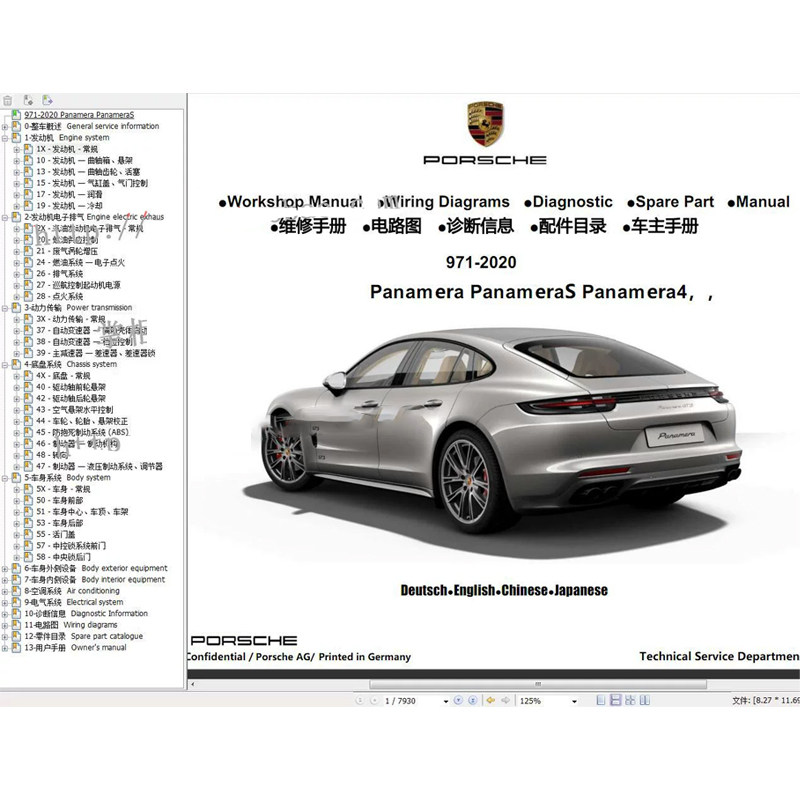Jump to the last page button

click(x=472, y=701)
